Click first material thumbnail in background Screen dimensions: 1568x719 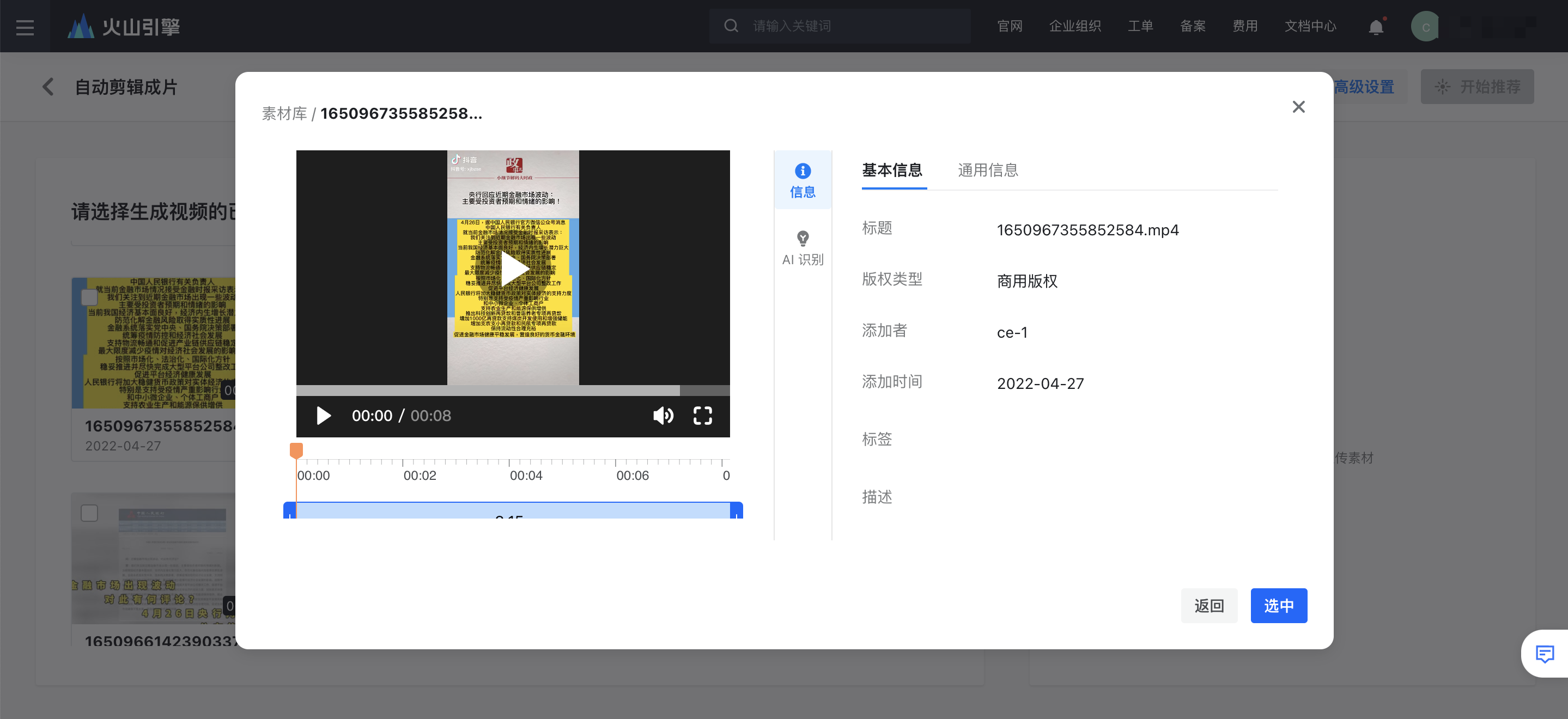[x=154, y=343]
